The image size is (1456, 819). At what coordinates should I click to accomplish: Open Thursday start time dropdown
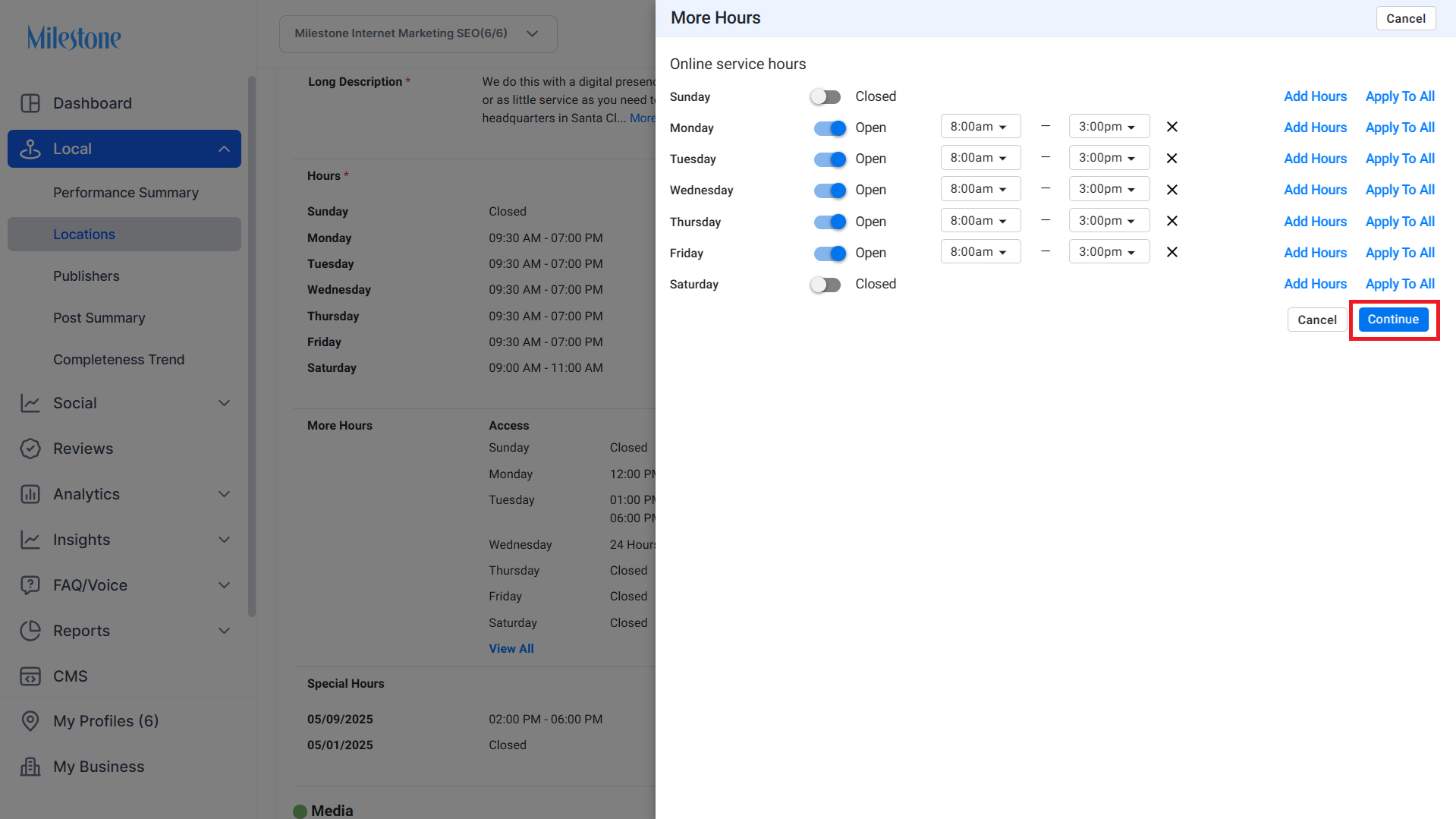pos(980,221)
